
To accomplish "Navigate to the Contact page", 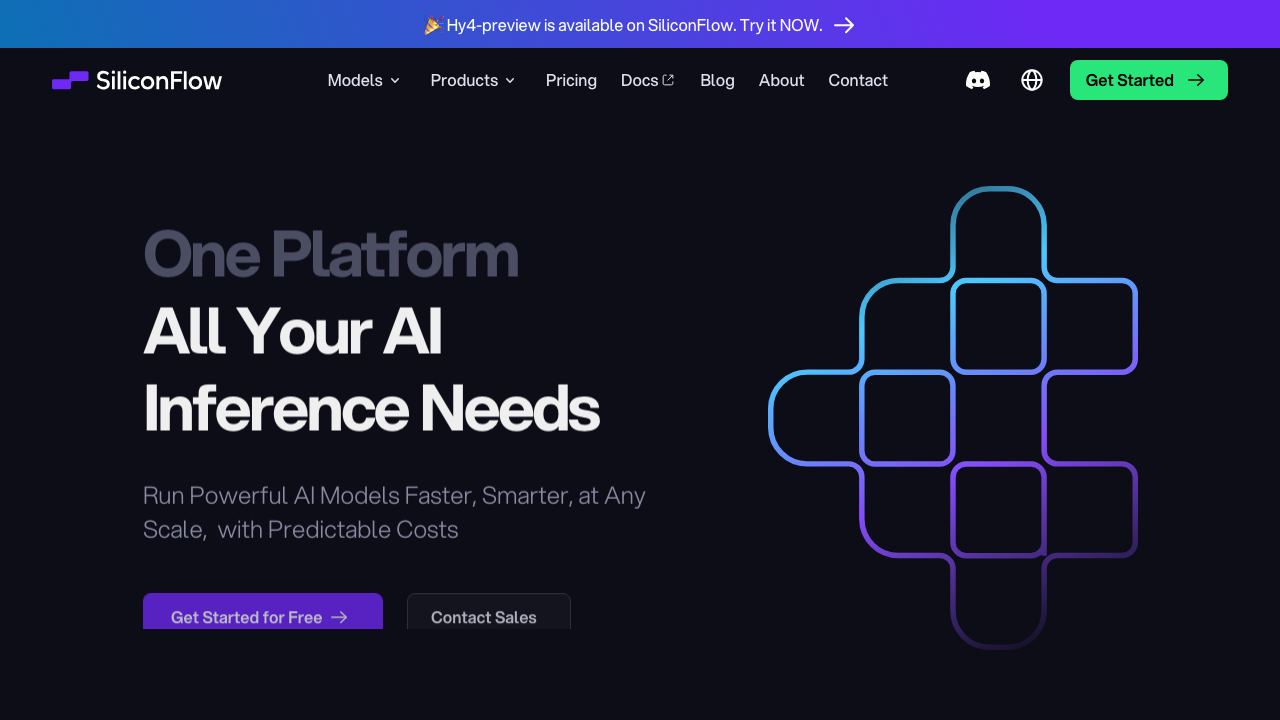I will coord(858,80).
